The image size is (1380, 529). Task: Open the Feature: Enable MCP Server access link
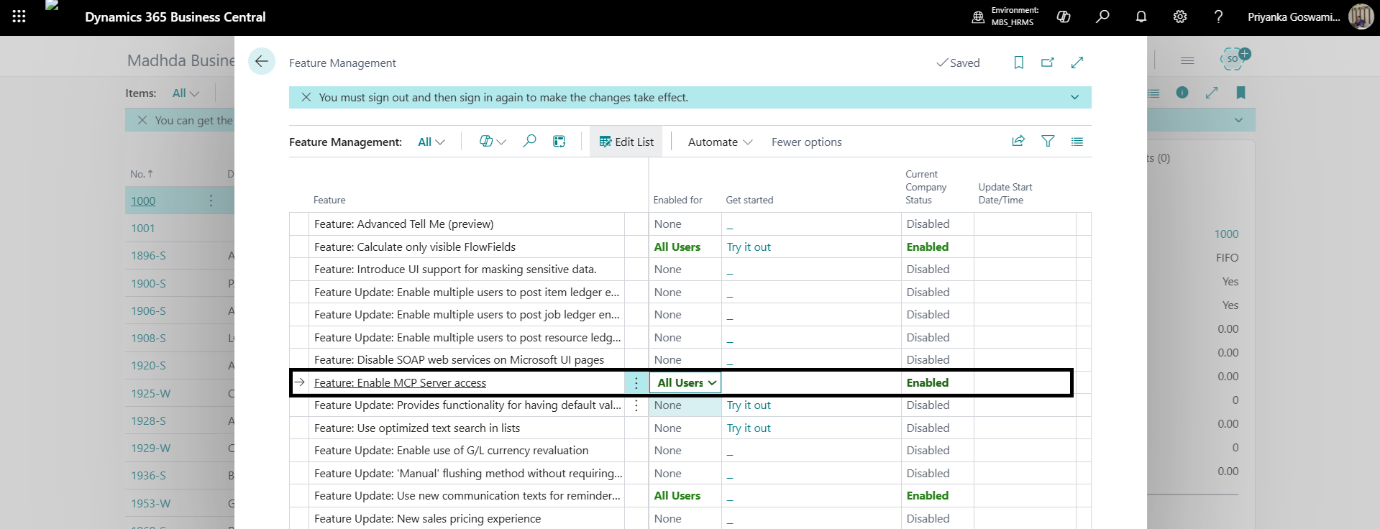pos(400,383)
